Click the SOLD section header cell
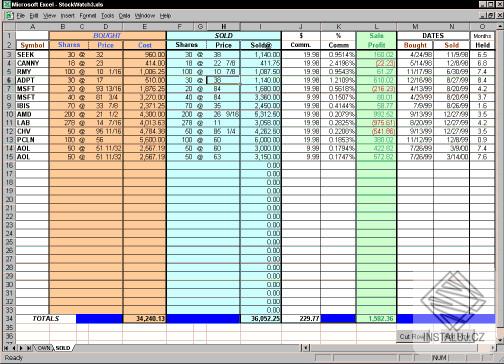The width and height of the screenshot is (504, 364). pos(224,36)
